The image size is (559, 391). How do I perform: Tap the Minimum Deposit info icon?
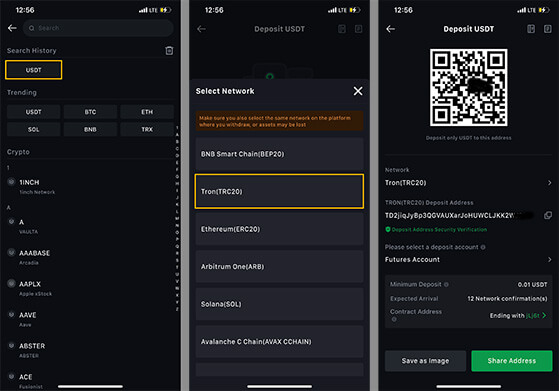tap(446, 284)
